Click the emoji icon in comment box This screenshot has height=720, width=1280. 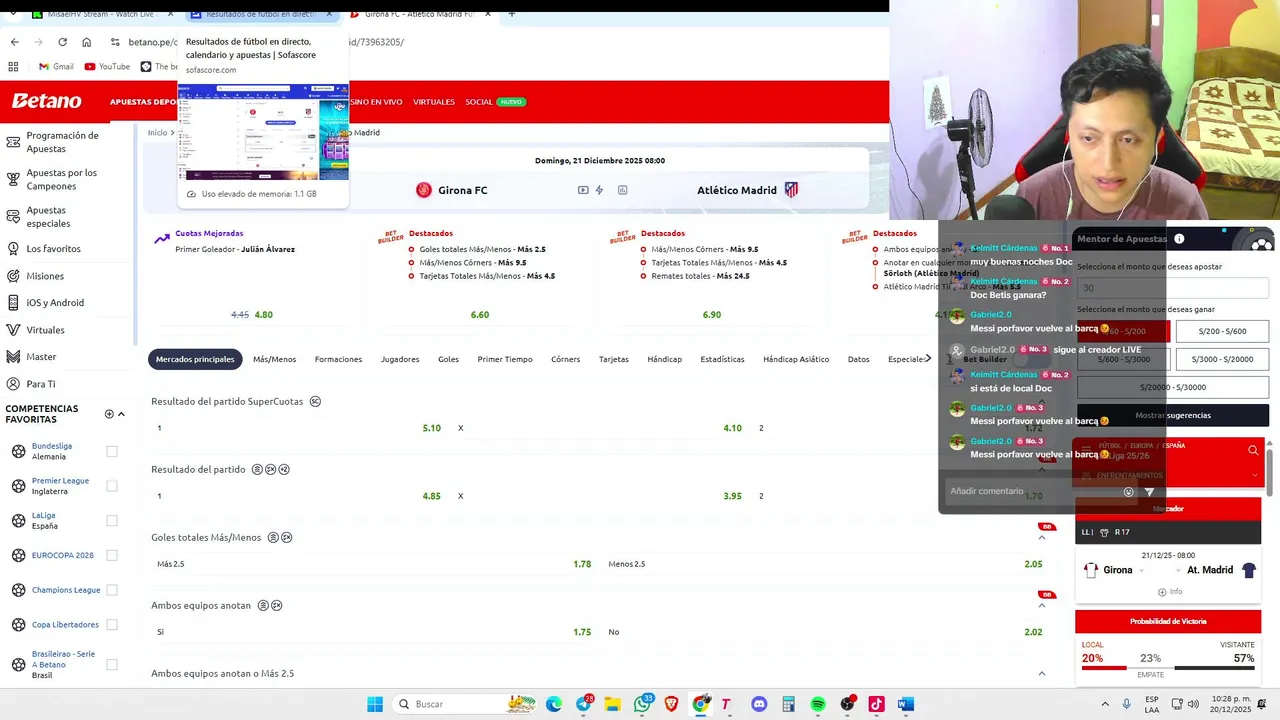(1129, 492)
